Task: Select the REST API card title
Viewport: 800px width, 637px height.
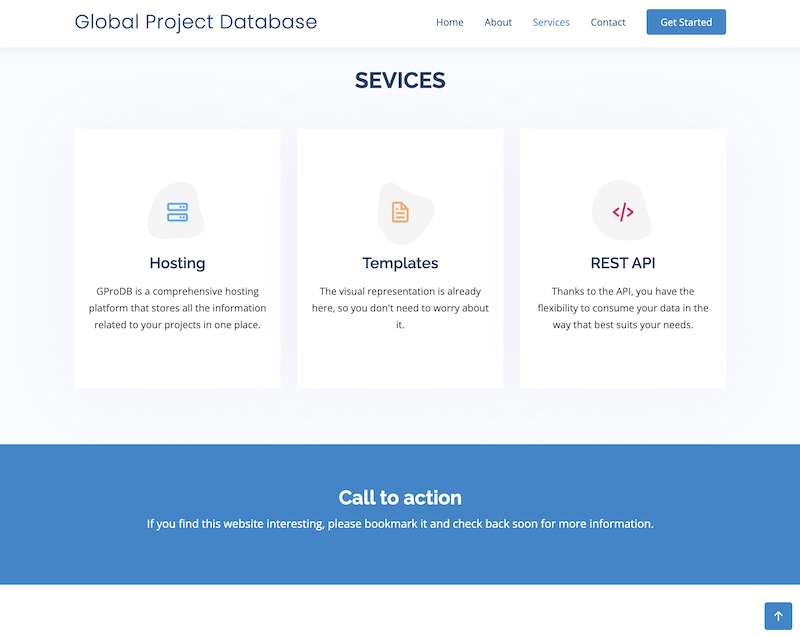Action: click(x=623, y=263)
